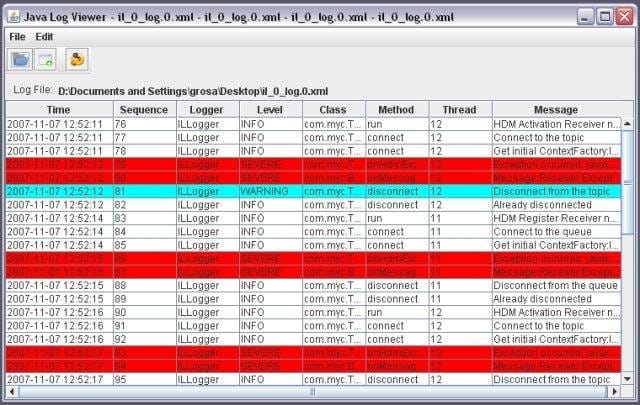Select sequence cell 82
640x405 pixels.
click(144, 205)
